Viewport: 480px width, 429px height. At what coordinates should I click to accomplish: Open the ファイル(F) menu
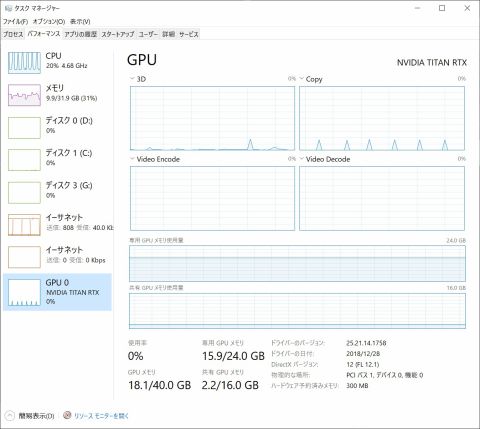coord(15,22)
